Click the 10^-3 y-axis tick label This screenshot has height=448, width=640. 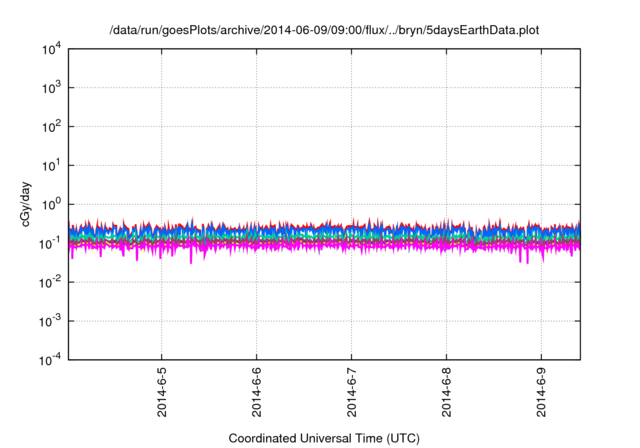click(x=49, y=321)
